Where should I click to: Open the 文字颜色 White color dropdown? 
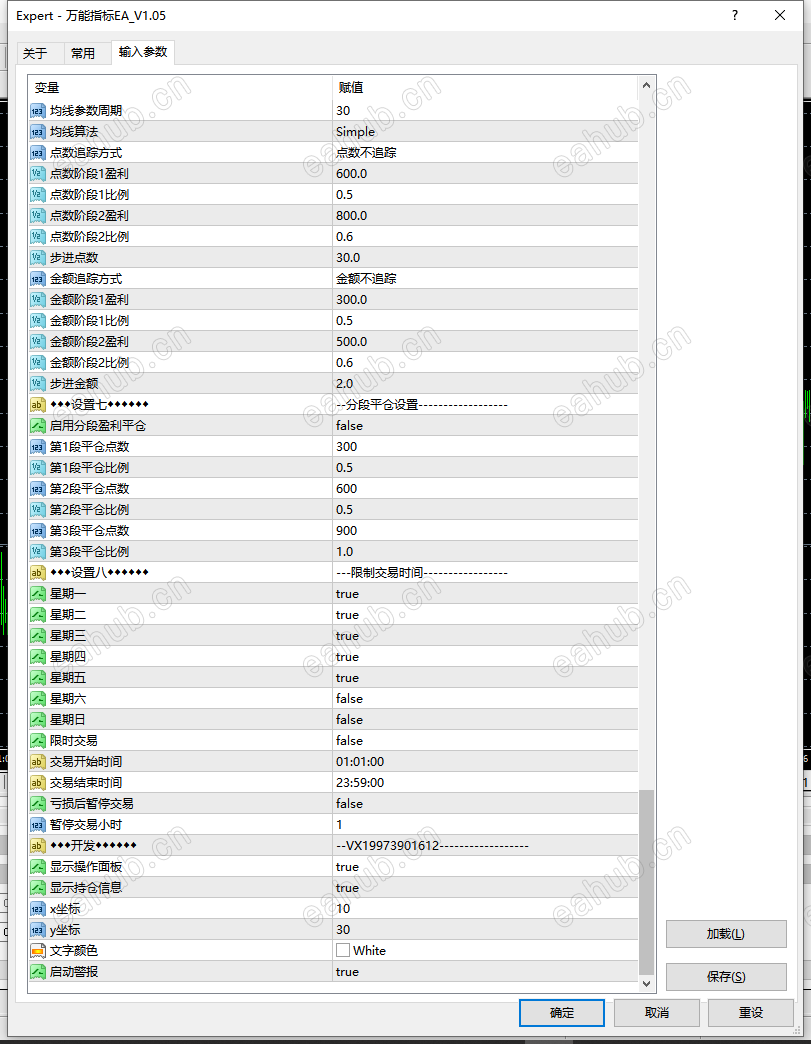coord(485,951)
